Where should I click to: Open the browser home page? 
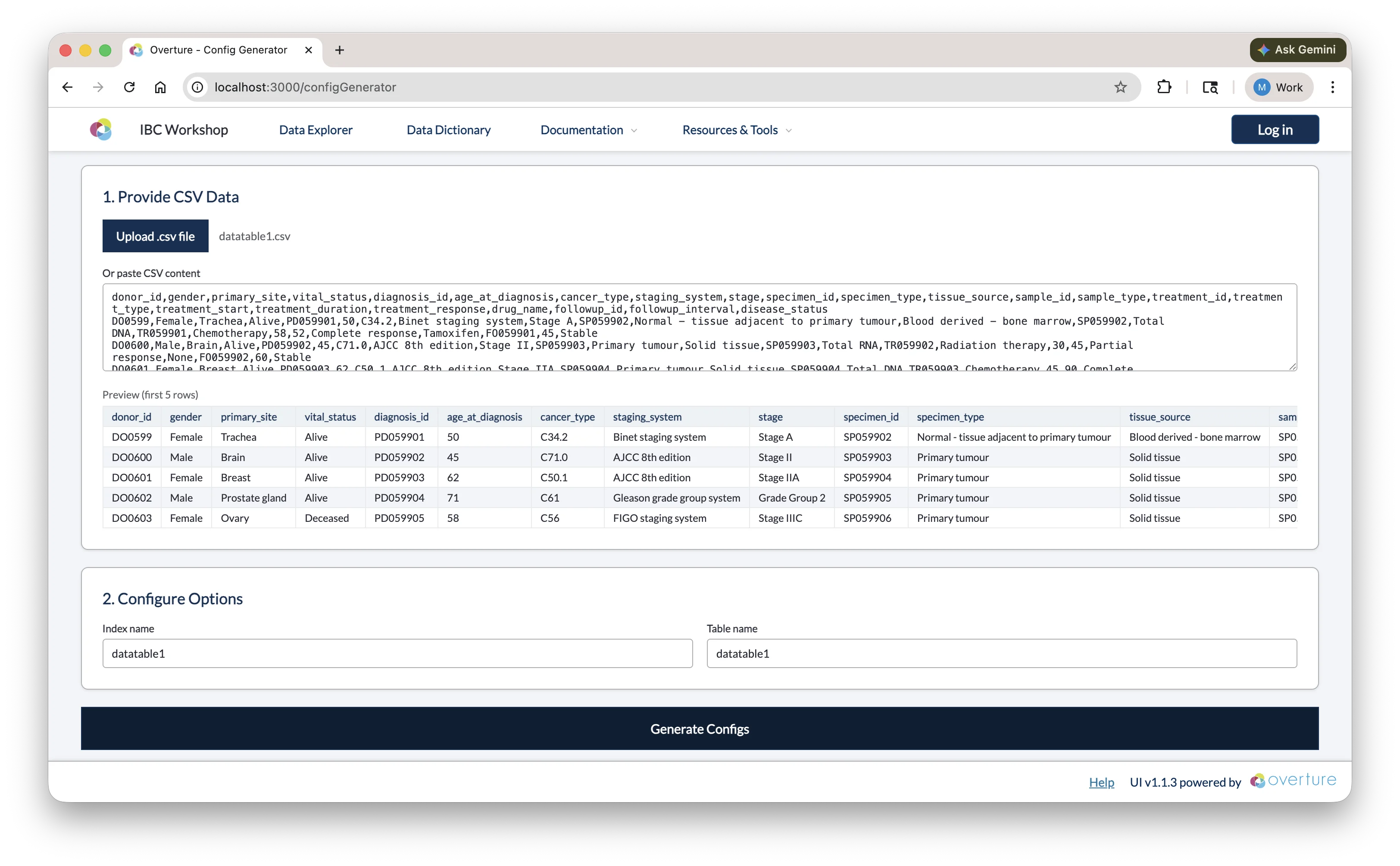[x=160, y=87]
